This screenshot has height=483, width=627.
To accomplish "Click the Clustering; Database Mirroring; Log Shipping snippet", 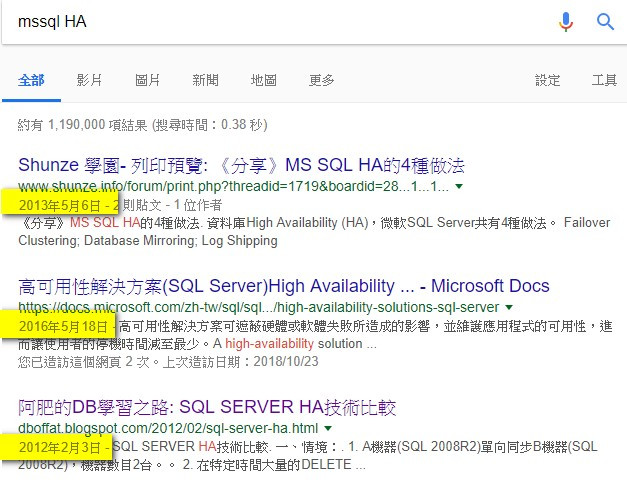I will coord(148,241).
